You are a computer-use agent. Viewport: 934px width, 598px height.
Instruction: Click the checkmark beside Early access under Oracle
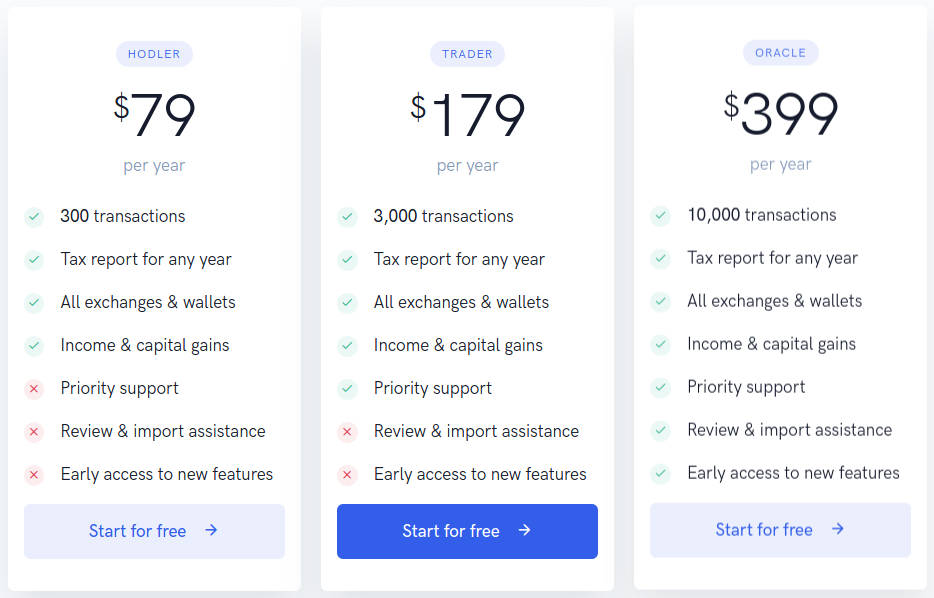click(660, 472)
